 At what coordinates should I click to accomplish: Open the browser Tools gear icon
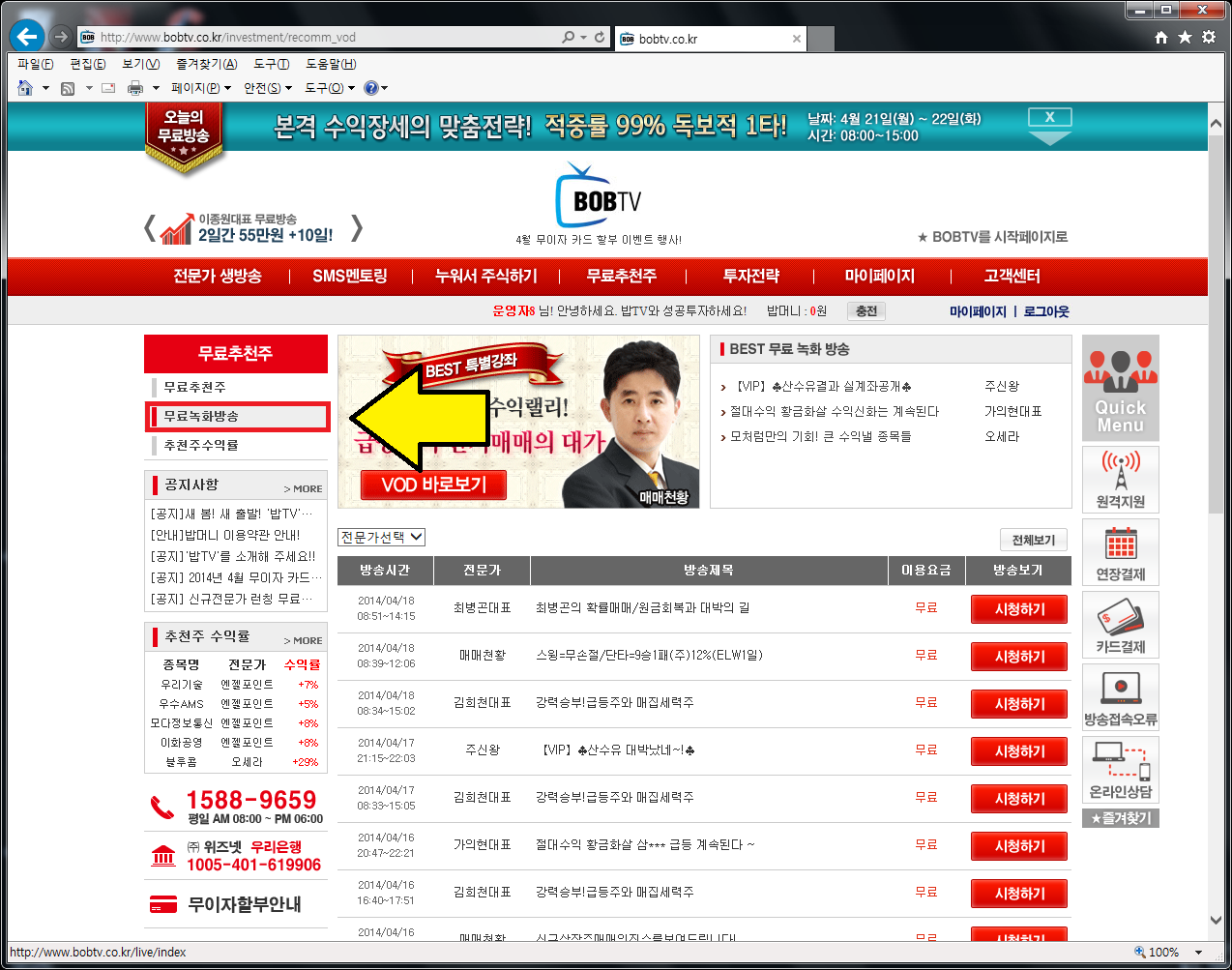tap(1209, 37)
